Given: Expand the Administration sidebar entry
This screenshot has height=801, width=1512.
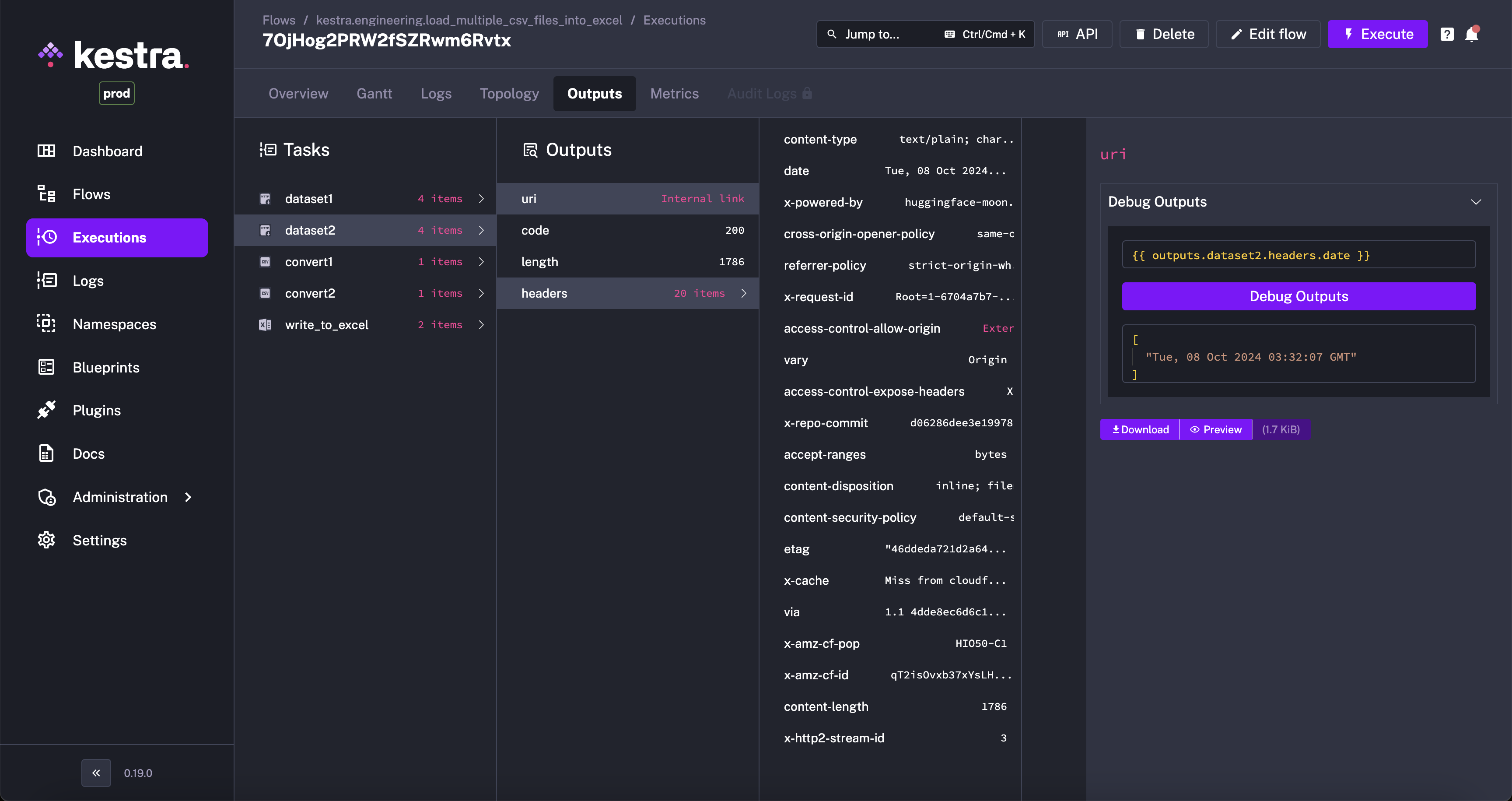Looking at the screenshot, I should coord(187,497).
